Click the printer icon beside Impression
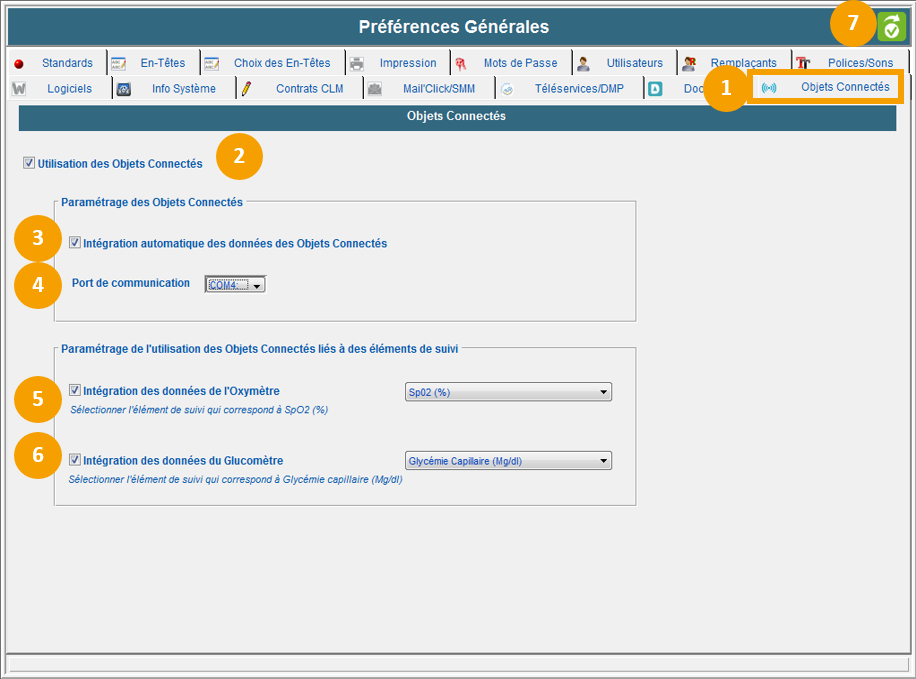 pyautogui.click(x=357, y=64)
